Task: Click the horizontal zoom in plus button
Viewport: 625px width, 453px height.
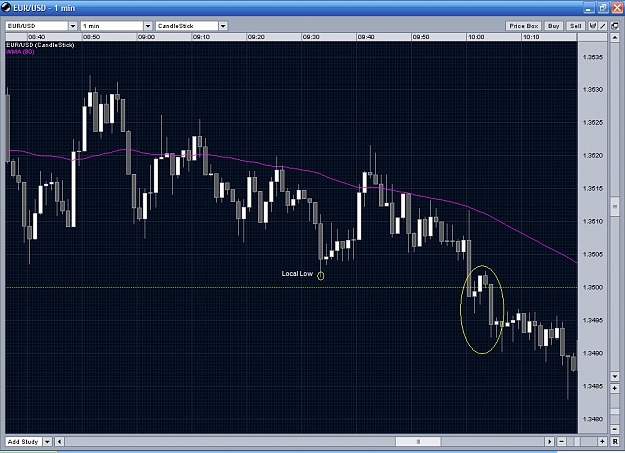Action: (602, 441)
